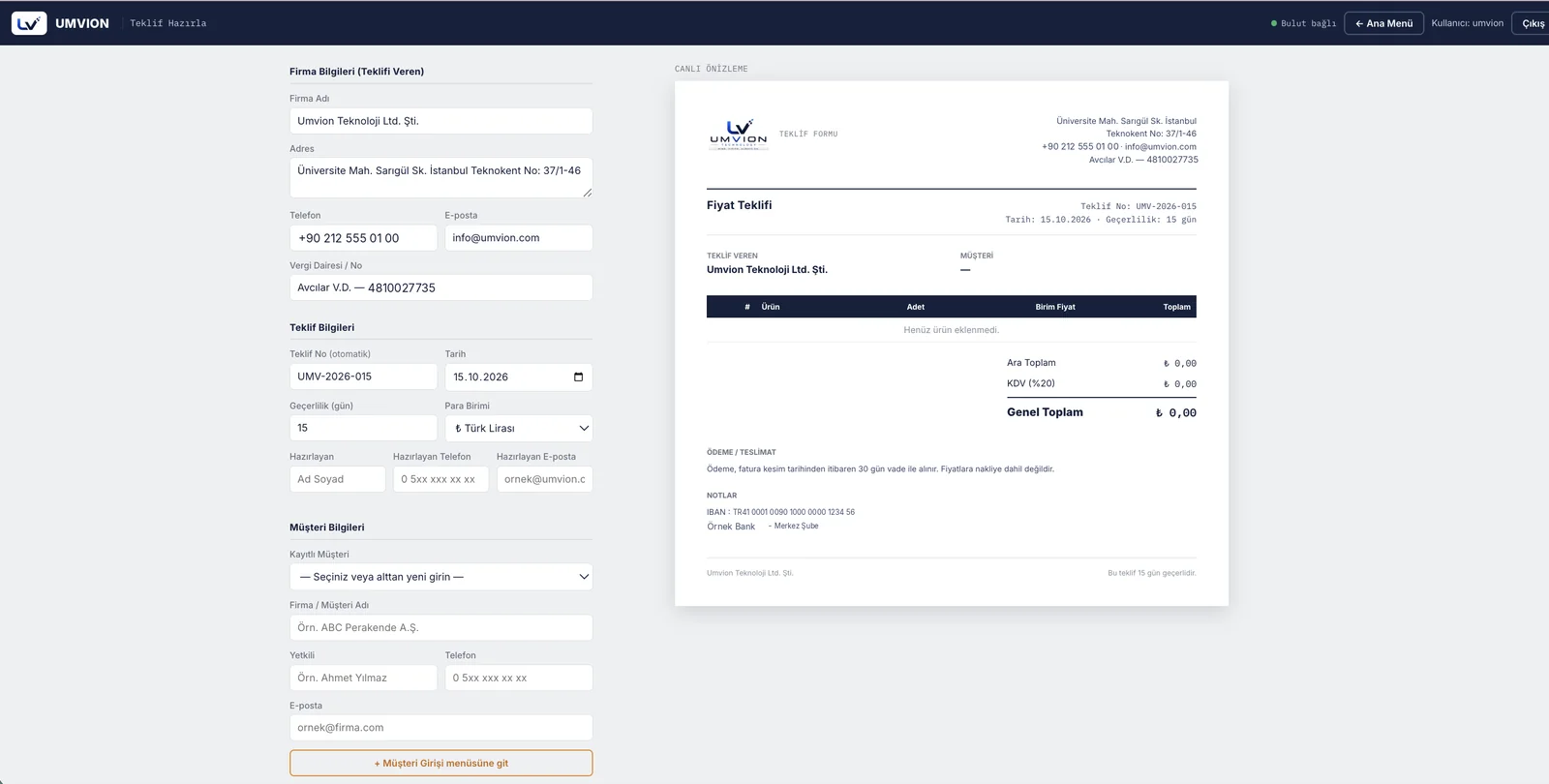This screenshot has height=784, width=1549.
Task: Focus the Adres text area
Action: [x=440, y=178]
